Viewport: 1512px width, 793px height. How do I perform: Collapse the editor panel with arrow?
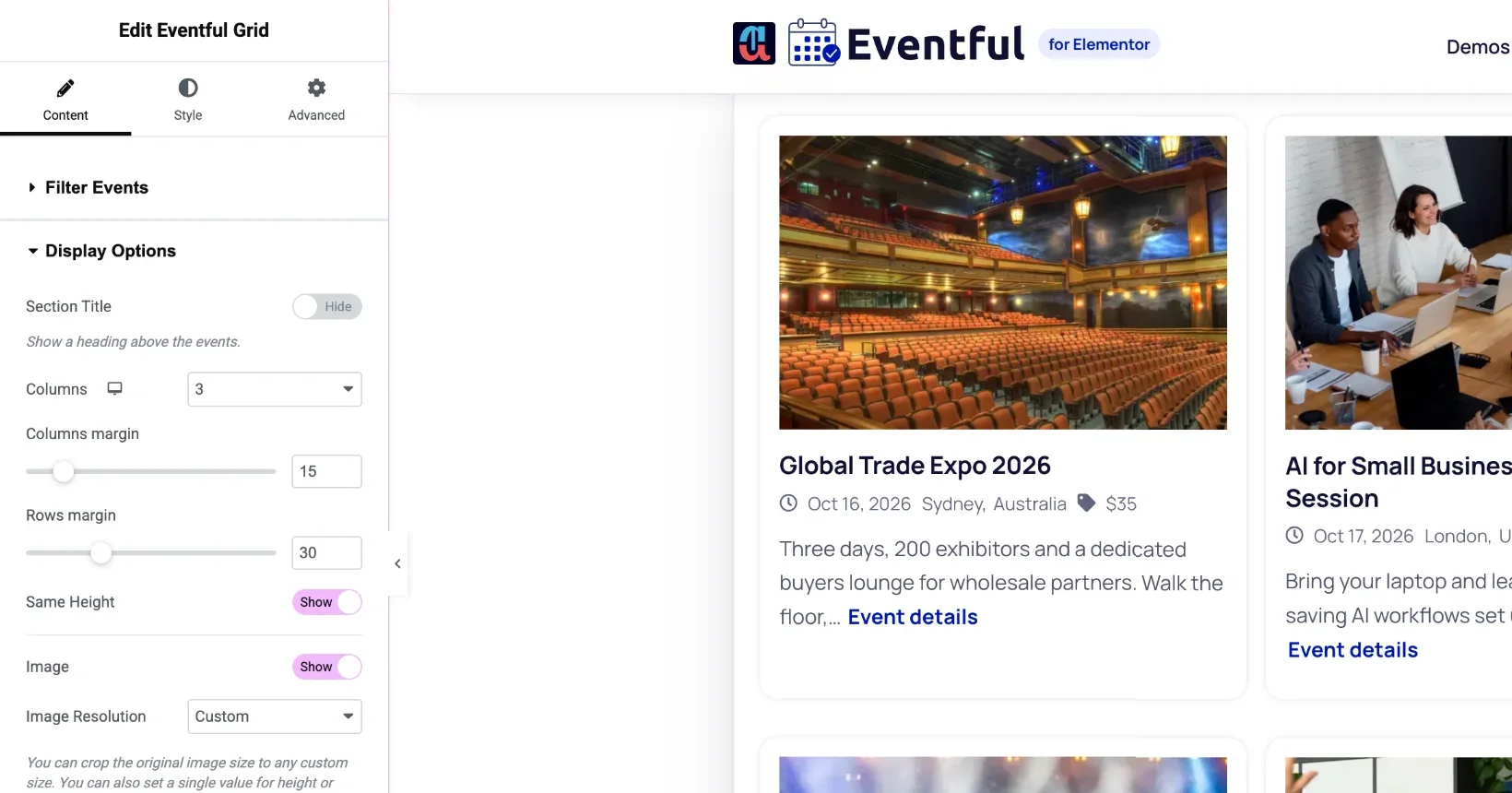click(x=397, y=563)
